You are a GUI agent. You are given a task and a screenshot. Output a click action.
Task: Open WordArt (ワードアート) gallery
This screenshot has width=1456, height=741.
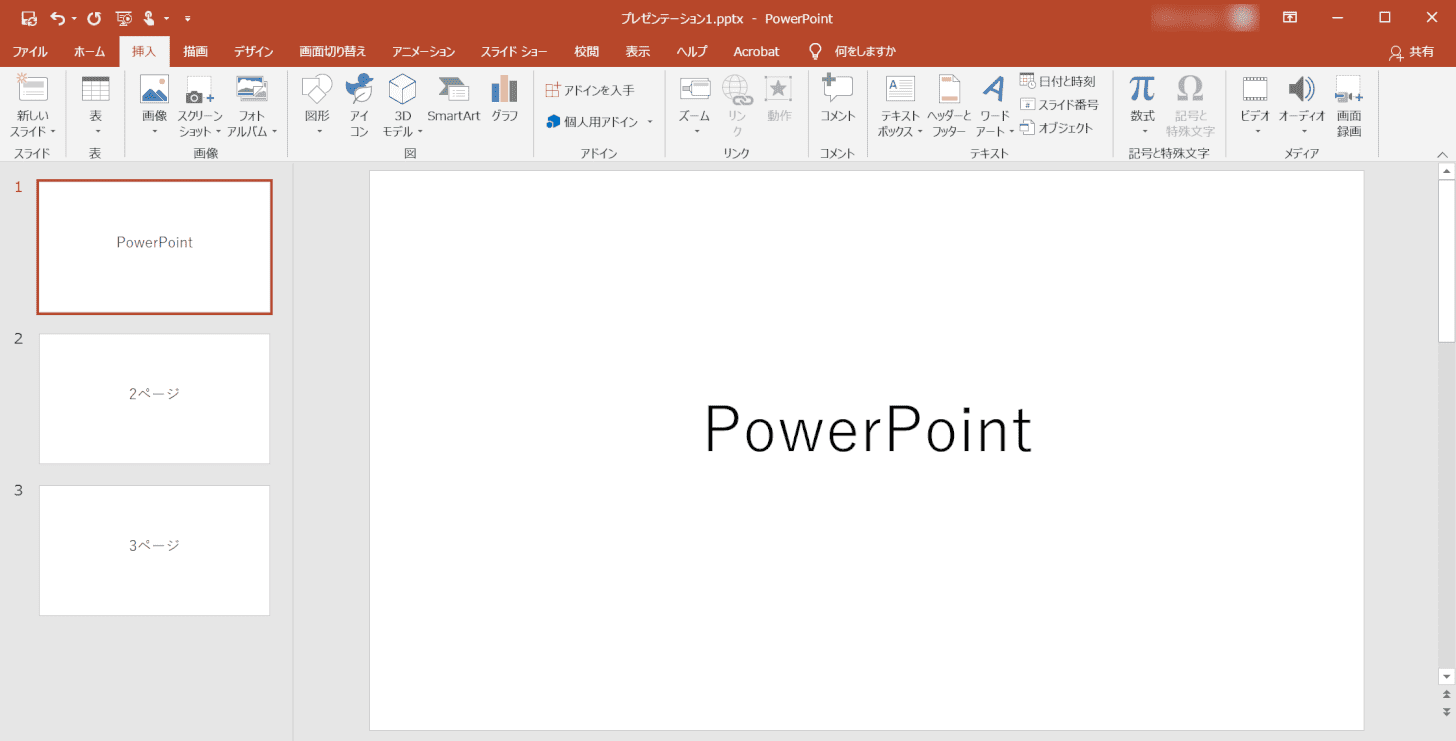point(994,107)
